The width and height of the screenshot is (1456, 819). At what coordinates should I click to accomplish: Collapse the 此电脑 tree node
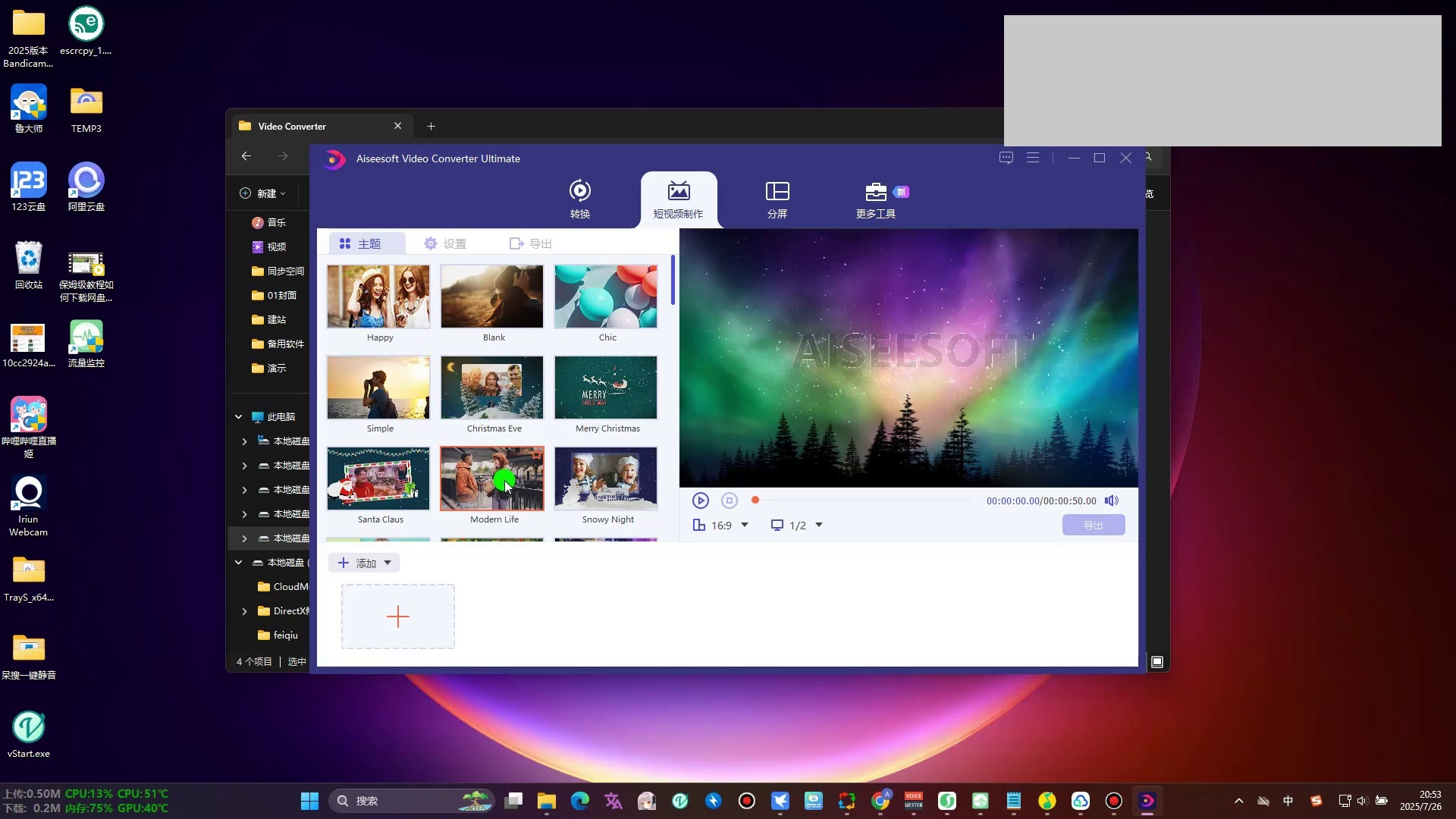click(x=238, y=417)
